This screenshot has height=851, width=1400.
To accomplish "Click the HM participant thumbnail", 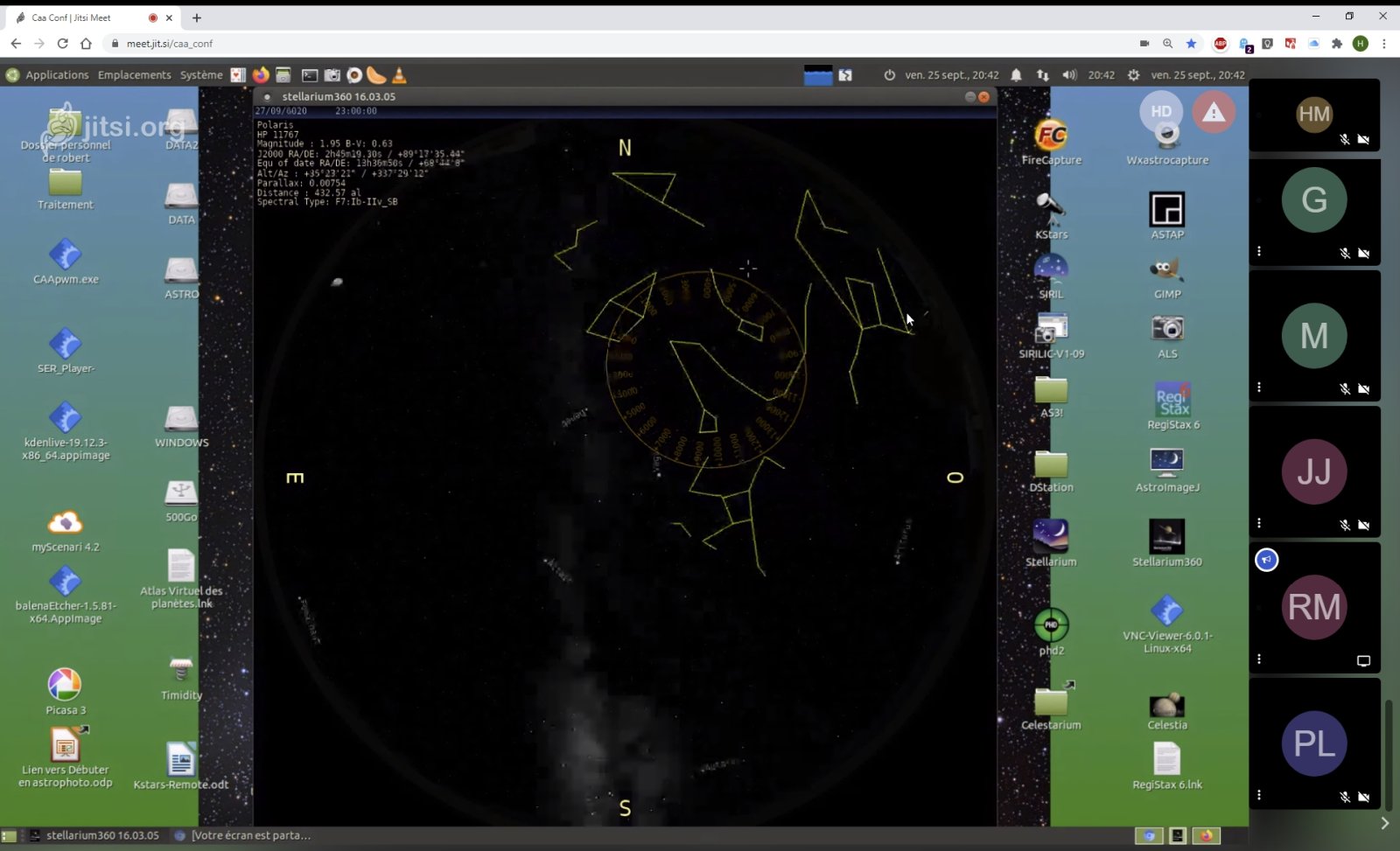I will [1314, 115].
